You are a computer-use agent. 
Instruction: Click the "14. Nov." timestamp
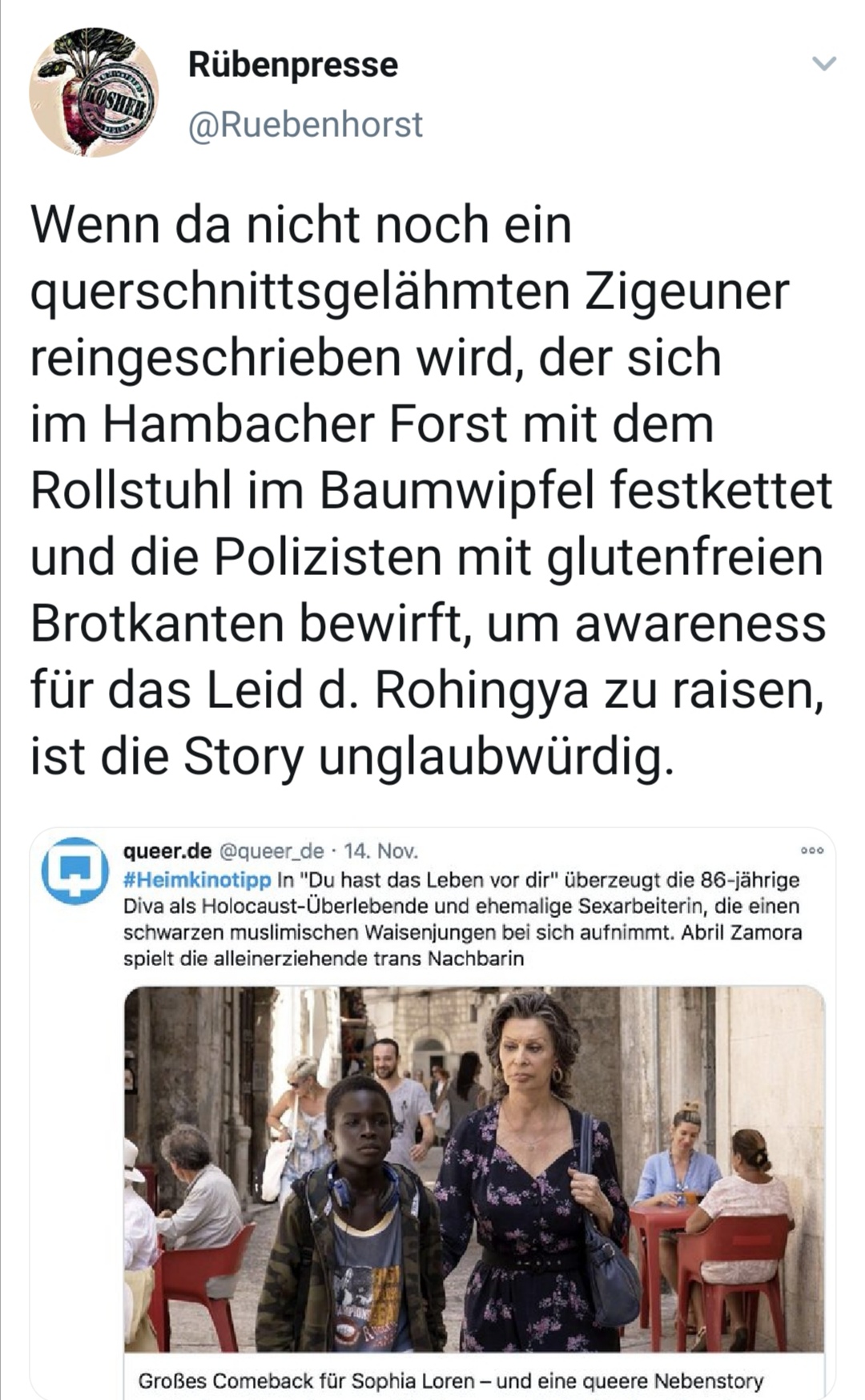click(380, 851)
